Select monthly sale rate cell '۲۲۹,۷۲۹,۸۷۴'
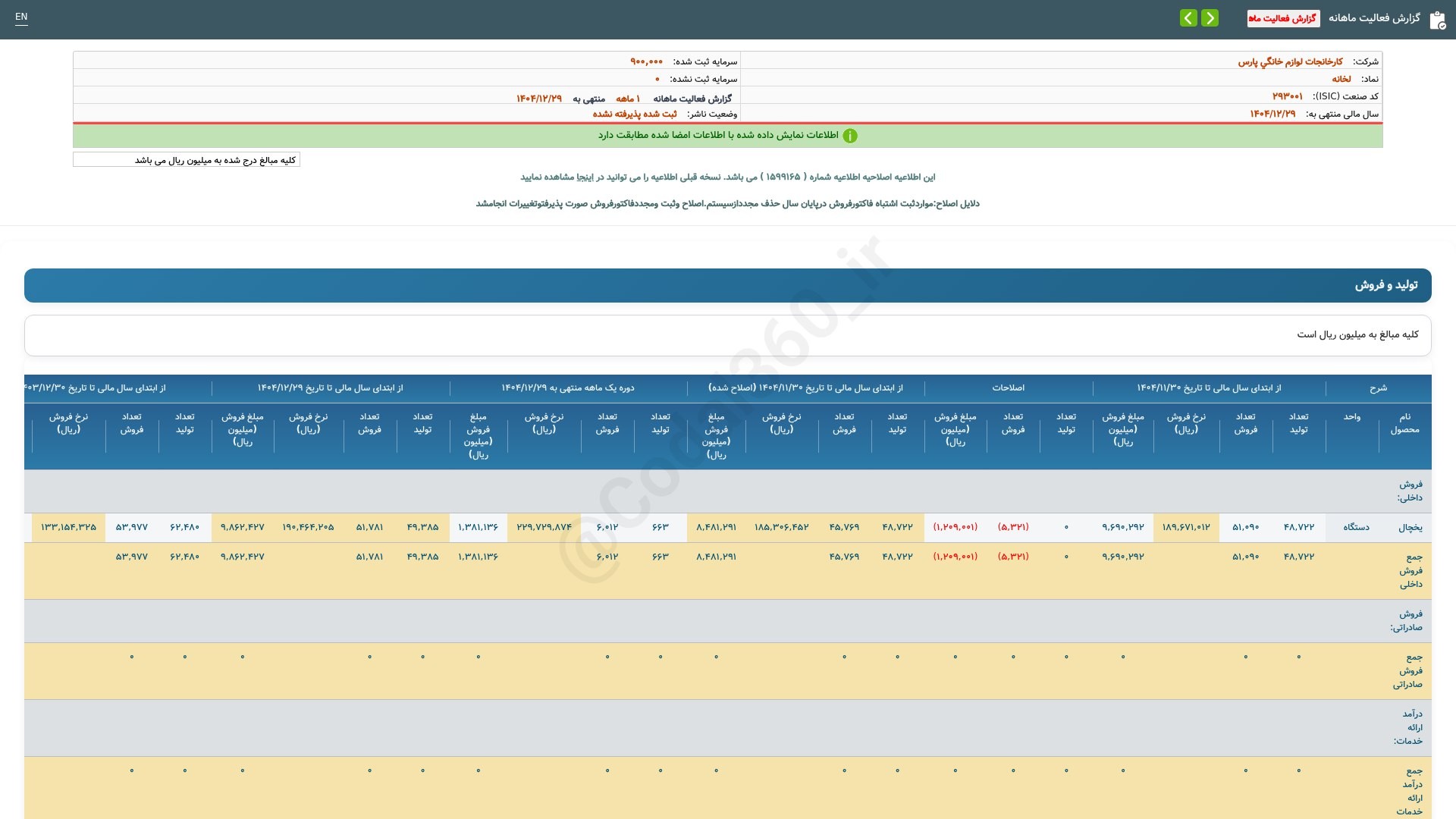The image size is (1456, 819). 544,527
